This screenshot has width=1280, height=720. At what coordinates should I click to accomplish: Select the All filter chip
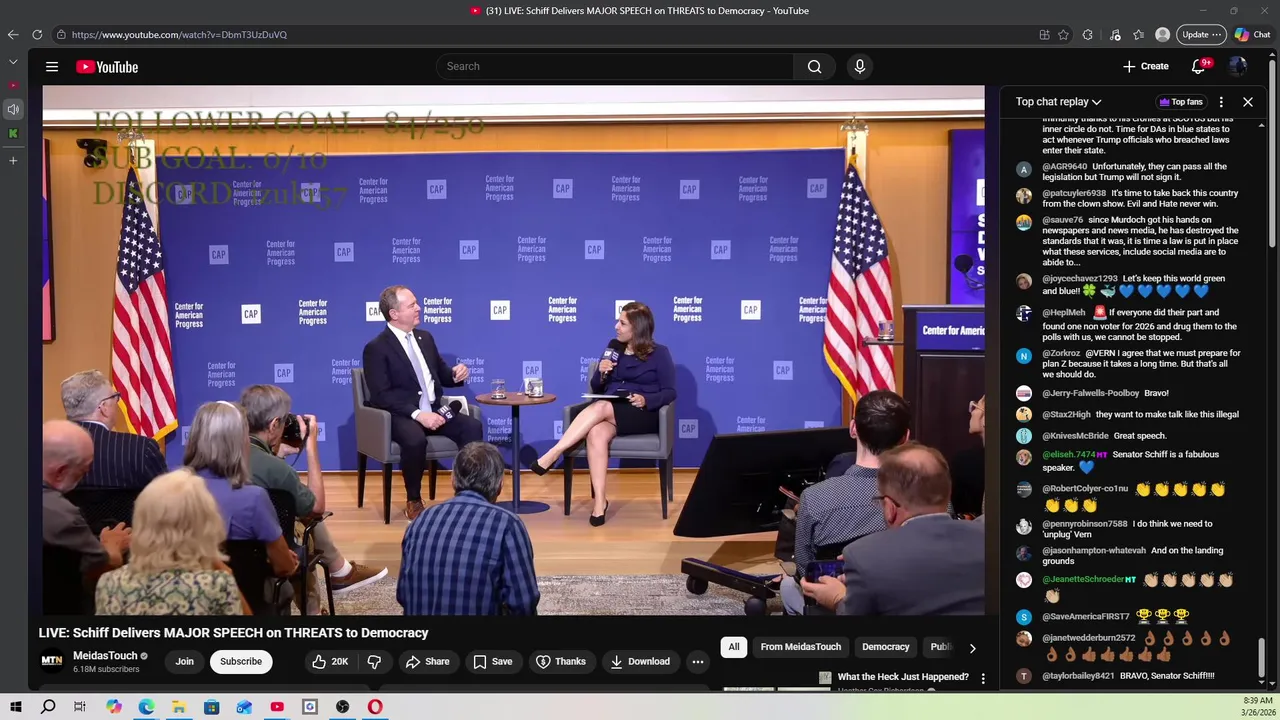(734, 647)
